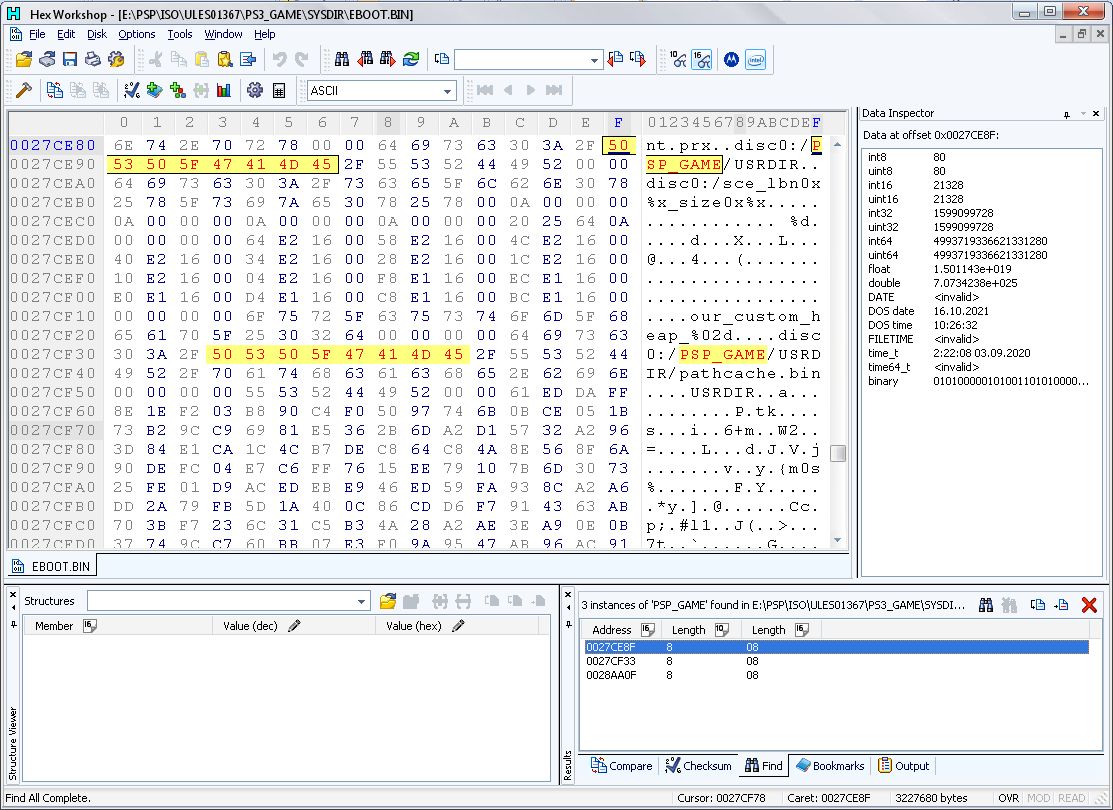Switch to the Output results tab
This screenshot has height=810, width=1113.
904,766
